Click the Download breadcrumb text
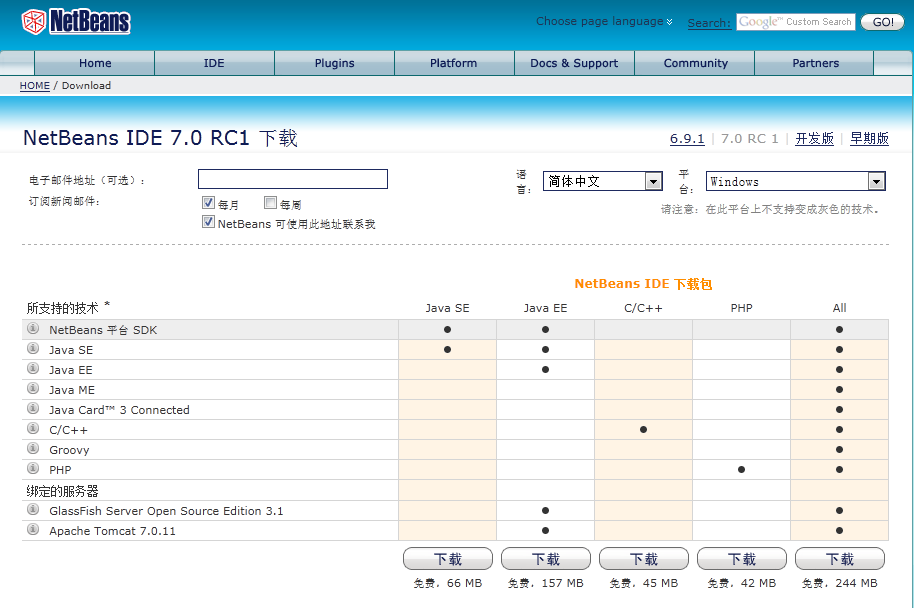914x608 pixels. pos(86,86)
